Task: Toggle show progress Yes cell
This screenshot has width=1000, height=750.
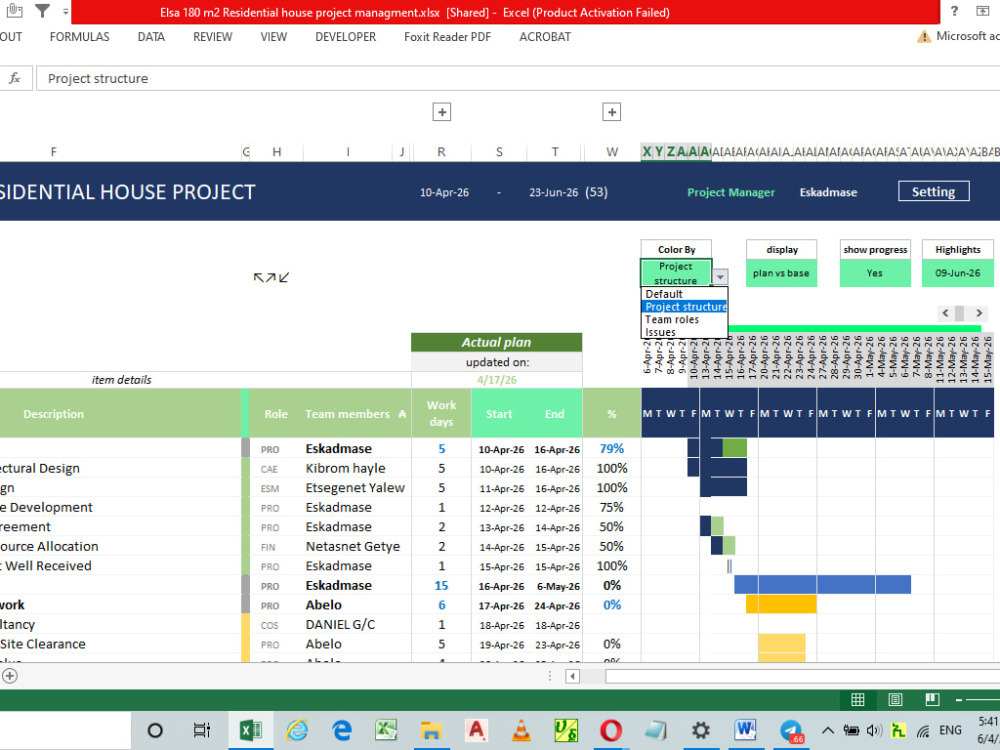Action: pyautogui.click(x=874, y=273)
